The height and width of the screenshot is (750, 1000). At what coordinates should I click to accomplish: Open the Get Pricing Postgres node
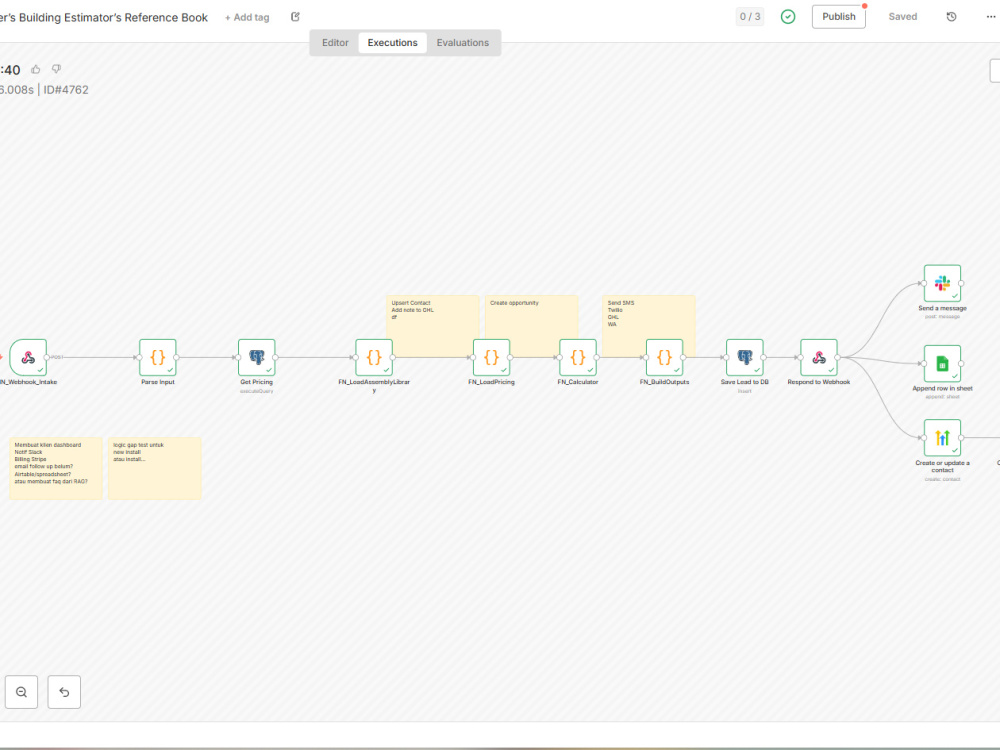coord(256,357)
